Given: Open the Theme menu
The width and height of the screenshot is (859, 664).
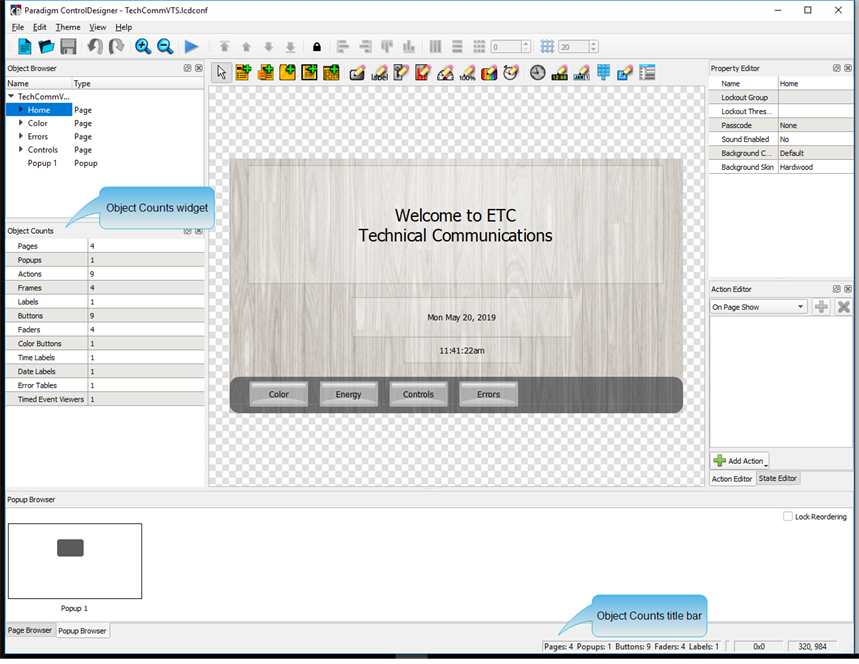Looking at the screenshot, I should point(68,27).
